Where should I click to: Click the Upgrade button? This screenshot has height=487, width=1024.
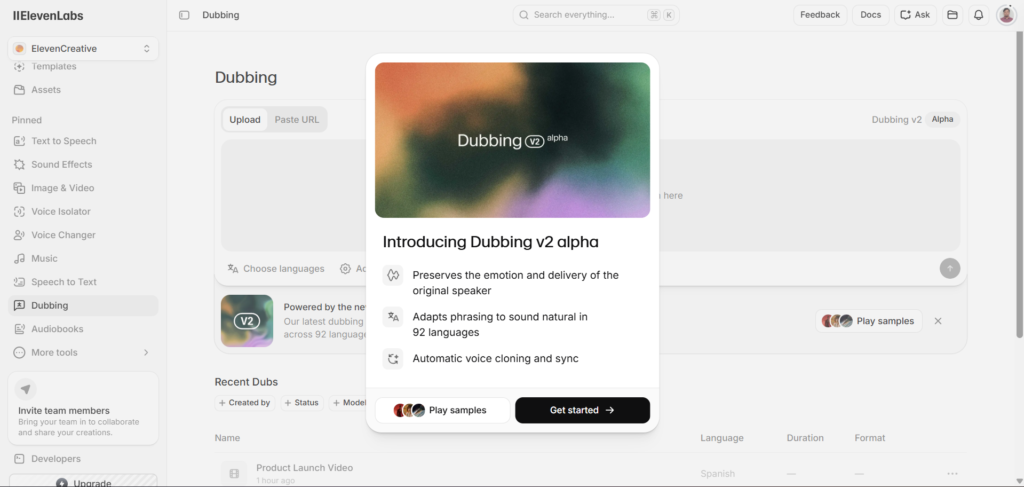point(83,482)
